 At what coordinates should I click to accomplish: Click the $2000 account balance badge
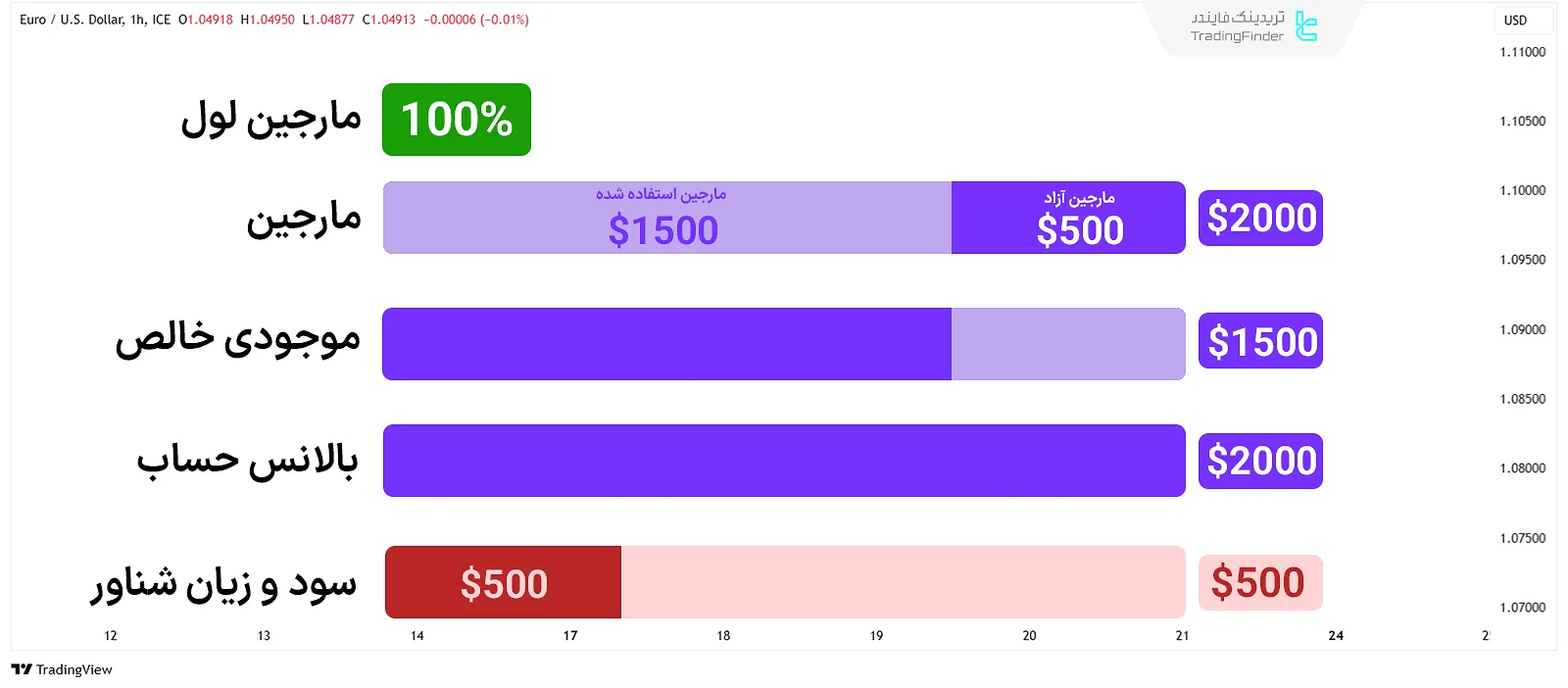point(1260,461)
